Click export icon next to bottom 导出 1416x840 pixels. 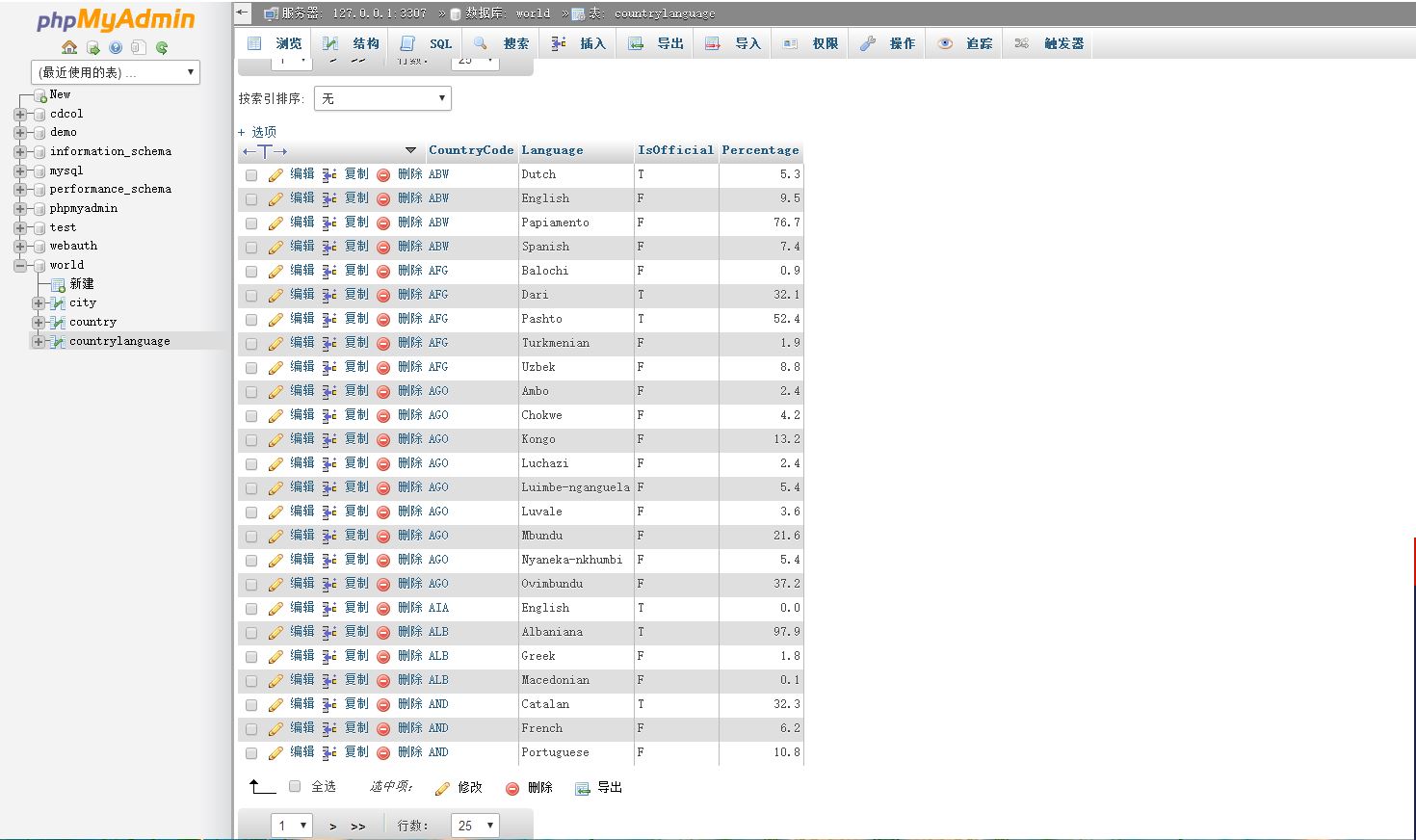point(582,788)
